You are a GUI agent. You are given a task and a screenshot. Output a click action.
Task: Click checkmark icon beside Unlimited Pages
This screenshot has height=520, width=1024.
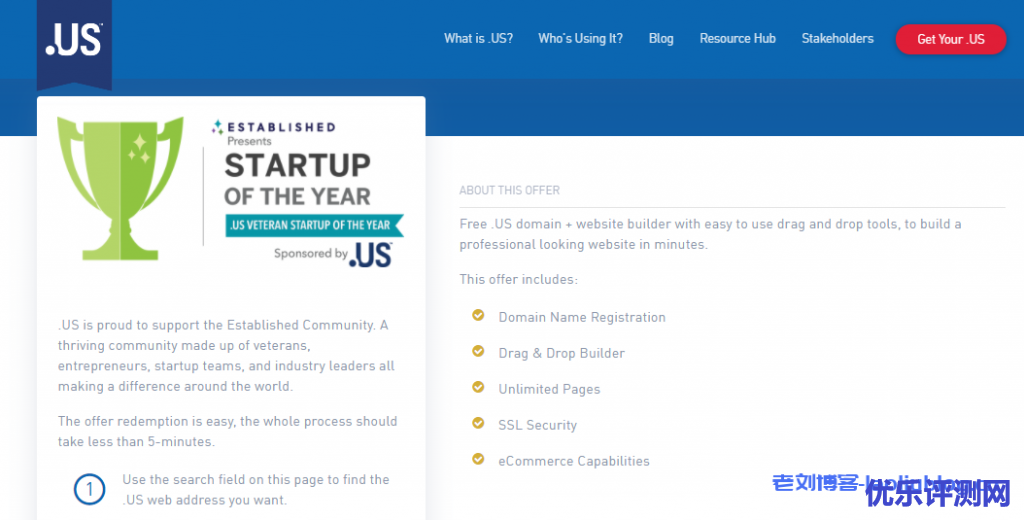click(478, 388)
